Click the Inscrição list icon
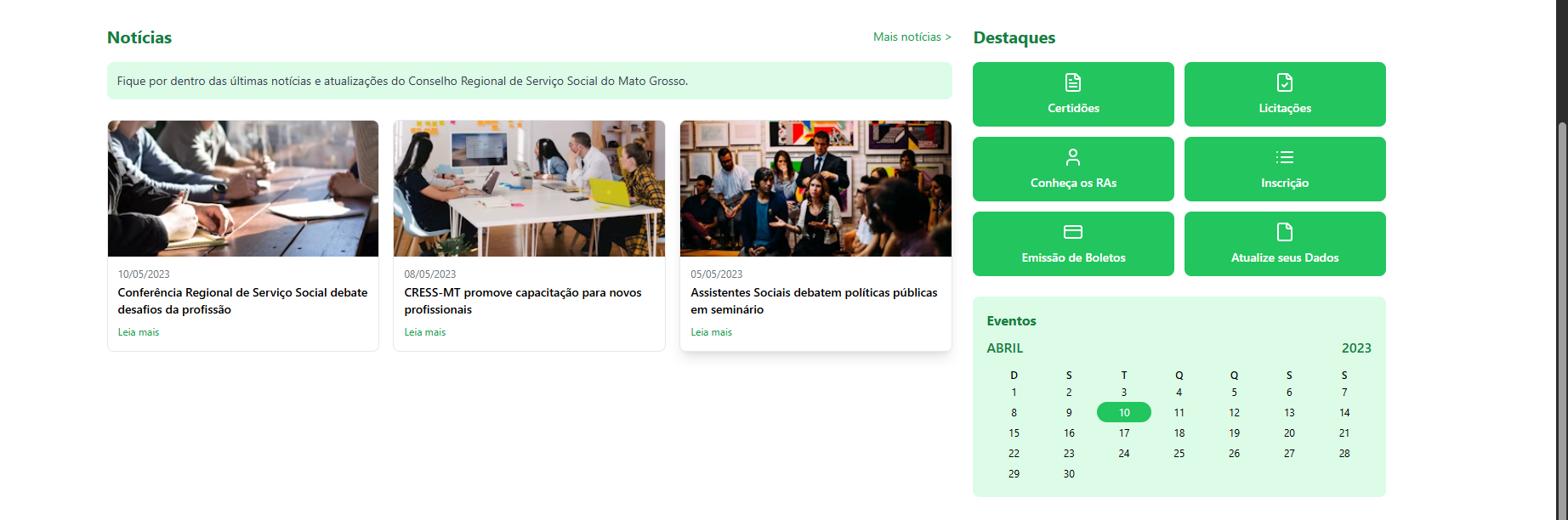Screen dimensions: 1568x520 (x=1285, y=157)
